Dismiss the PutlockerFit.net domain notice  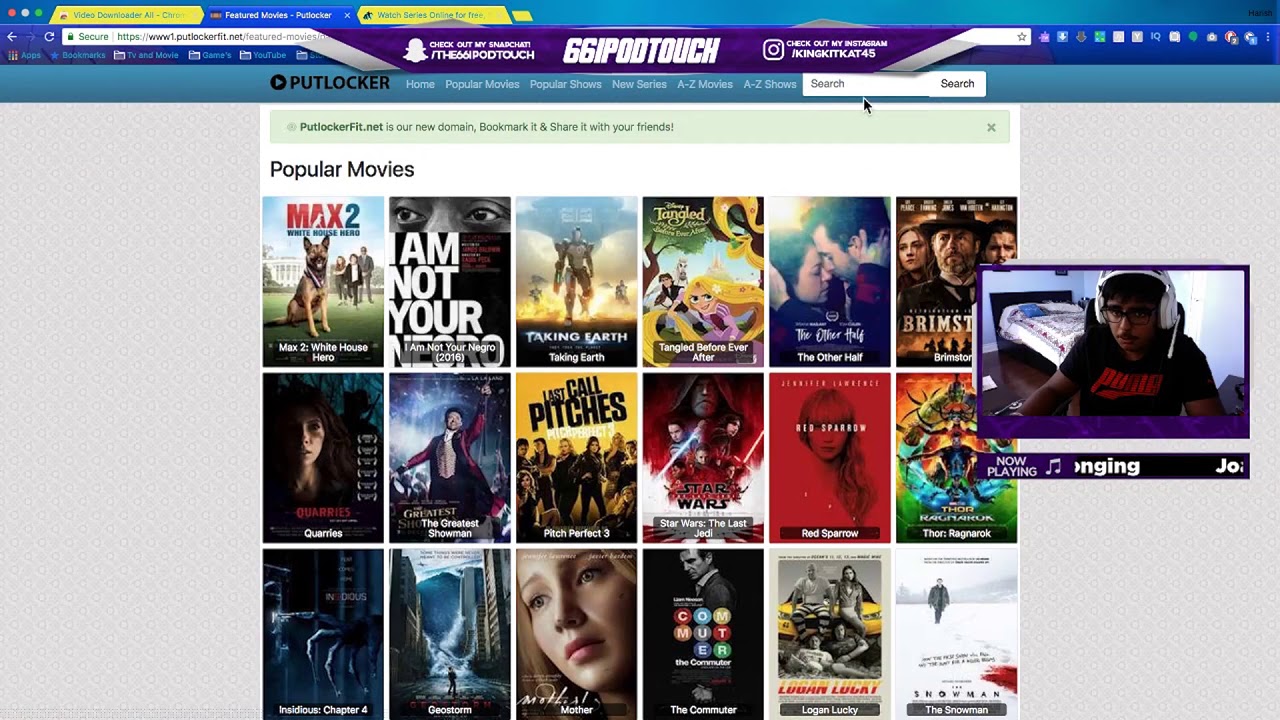991,127
